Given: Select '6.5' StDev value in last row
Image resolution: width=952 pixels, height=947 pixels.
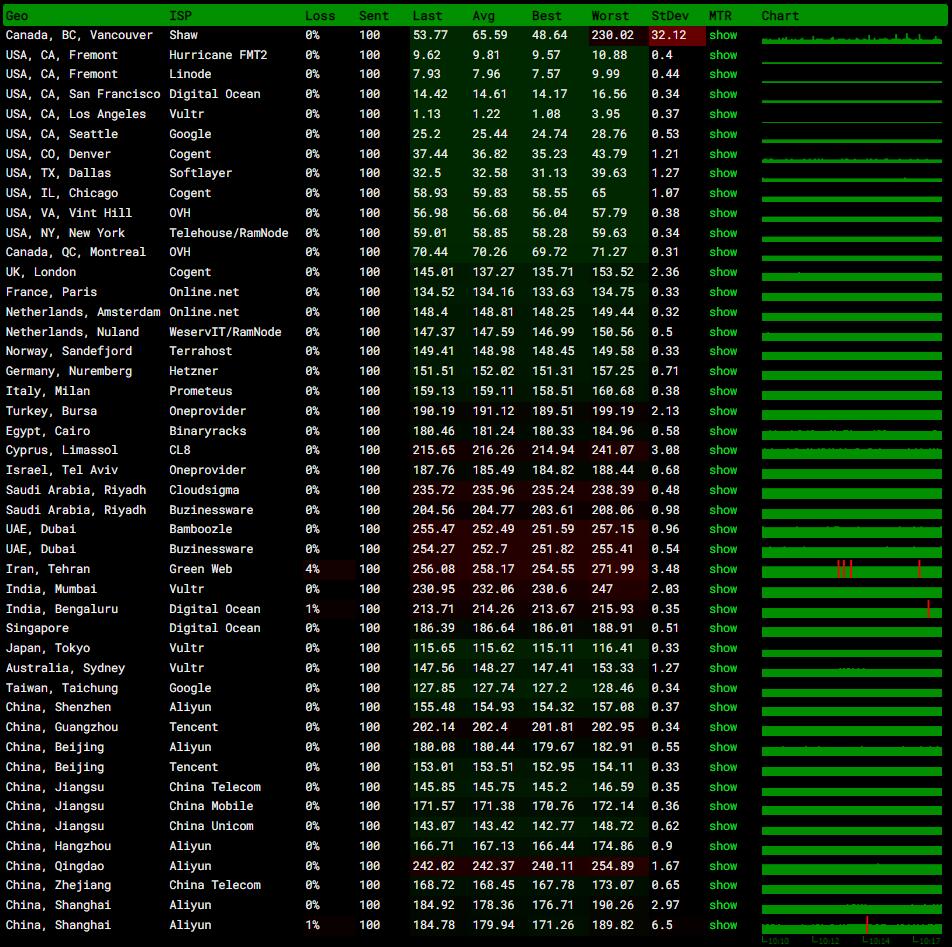Looking at the screenshot, I should pos(662,925).
